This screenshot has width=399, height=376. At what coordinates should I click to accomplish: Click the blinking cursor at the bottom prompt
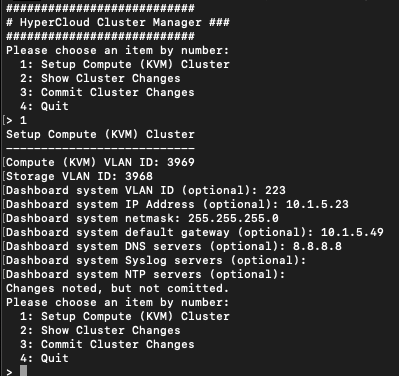click(23, 371)
